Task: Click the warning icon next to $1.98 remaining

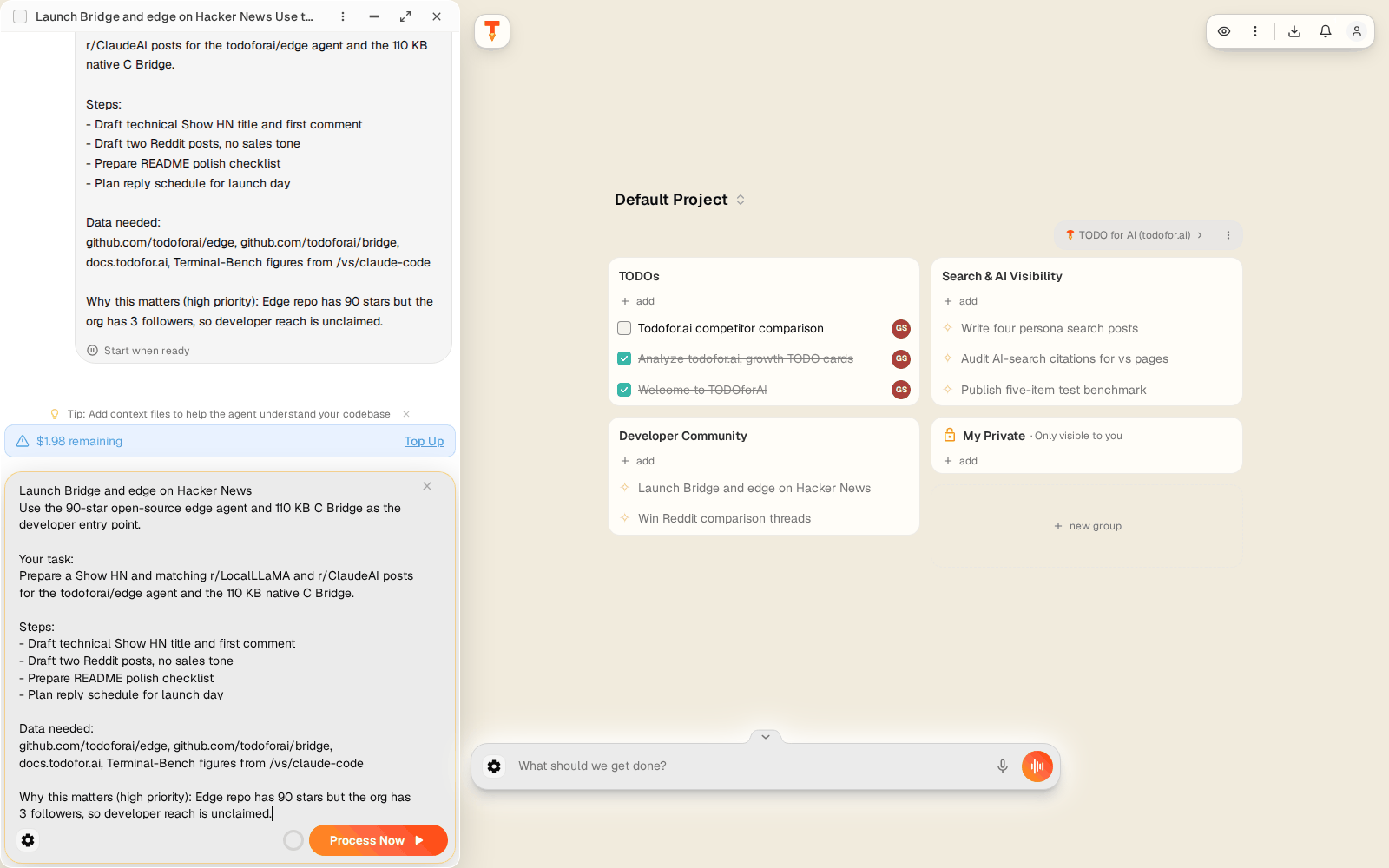Action: [x=23, y=441]
